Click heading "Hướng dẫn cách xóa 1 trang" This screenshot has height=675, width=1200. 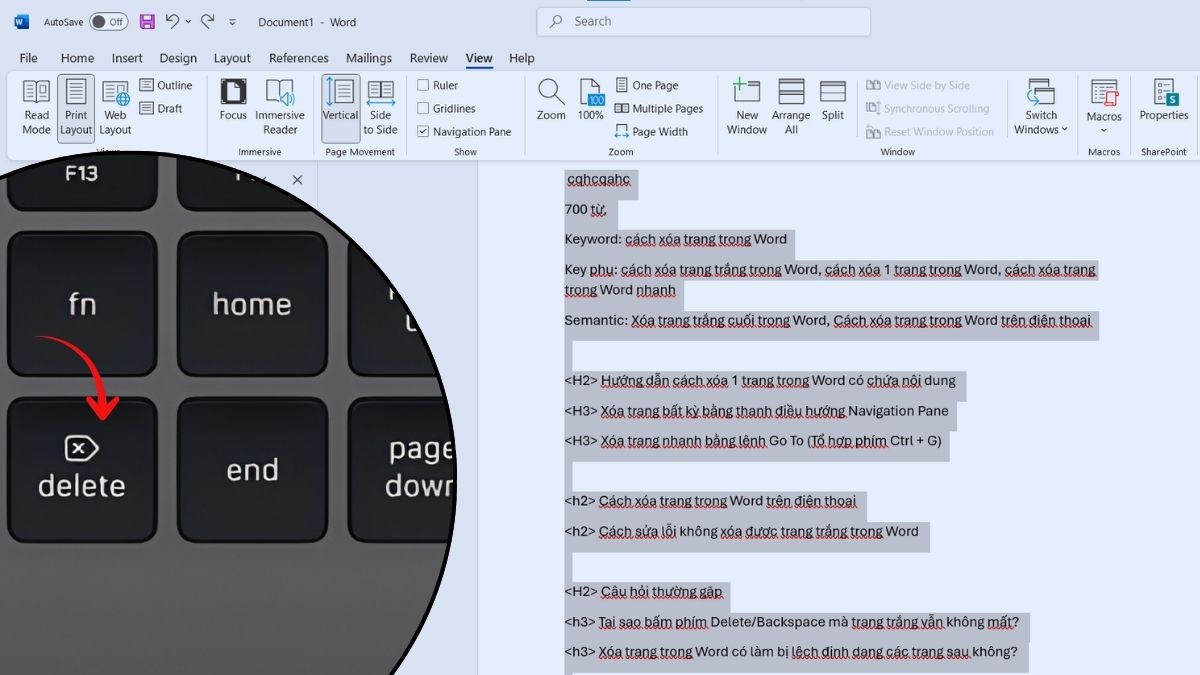[x=778, y=380]
